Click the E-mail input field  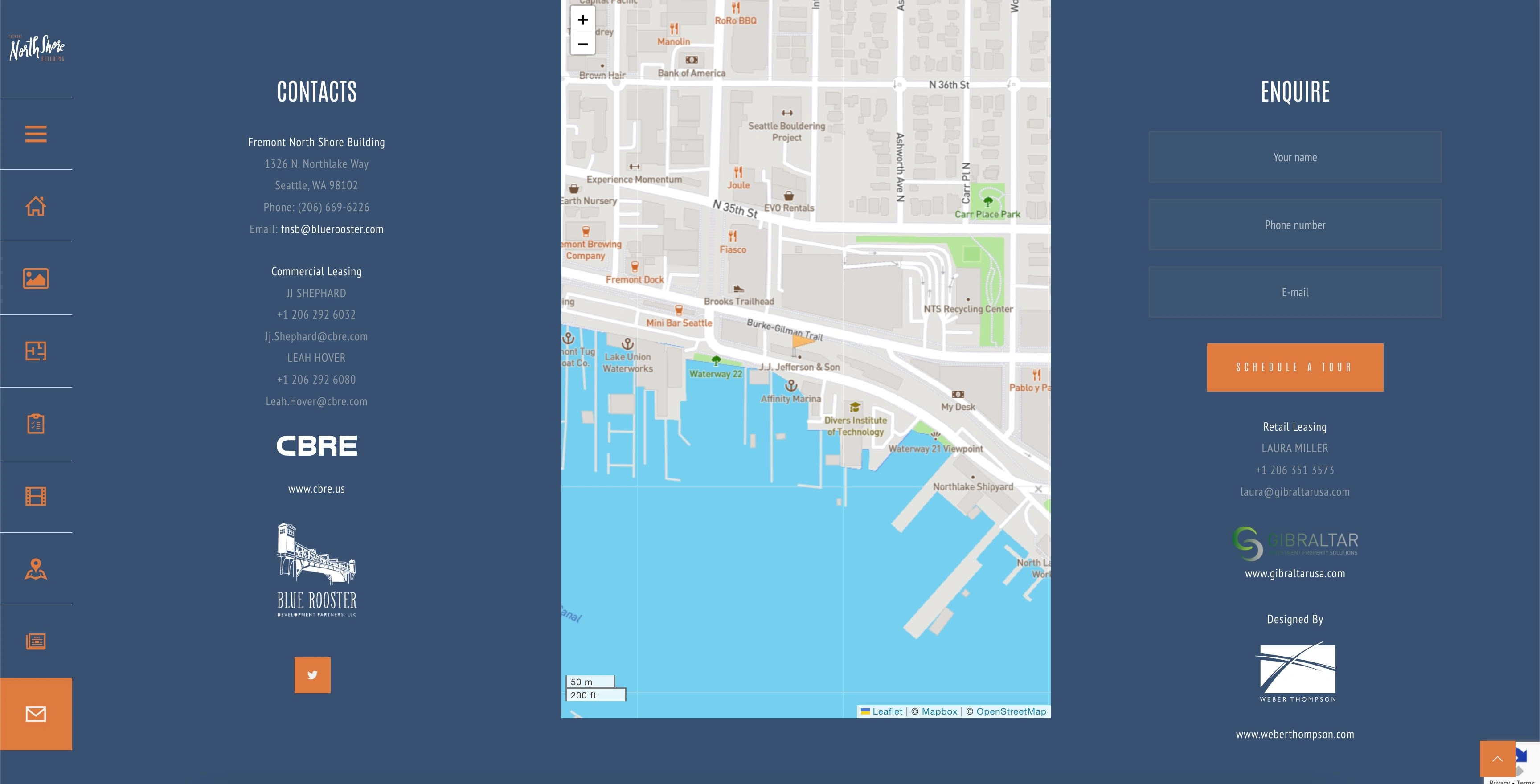[1295, 292]
